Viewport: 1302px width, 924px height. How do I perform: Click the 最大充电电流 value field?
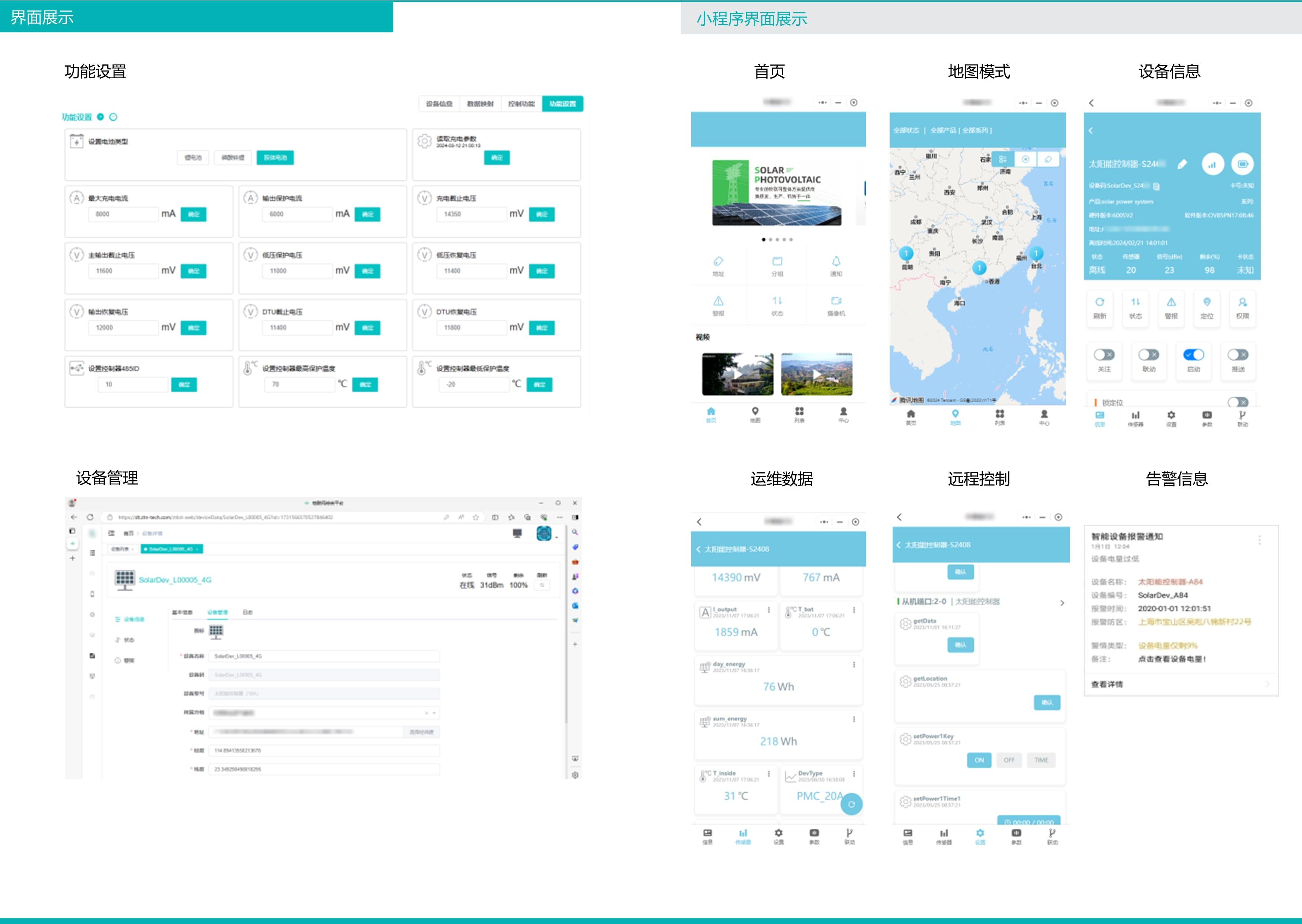coord(123,215)
